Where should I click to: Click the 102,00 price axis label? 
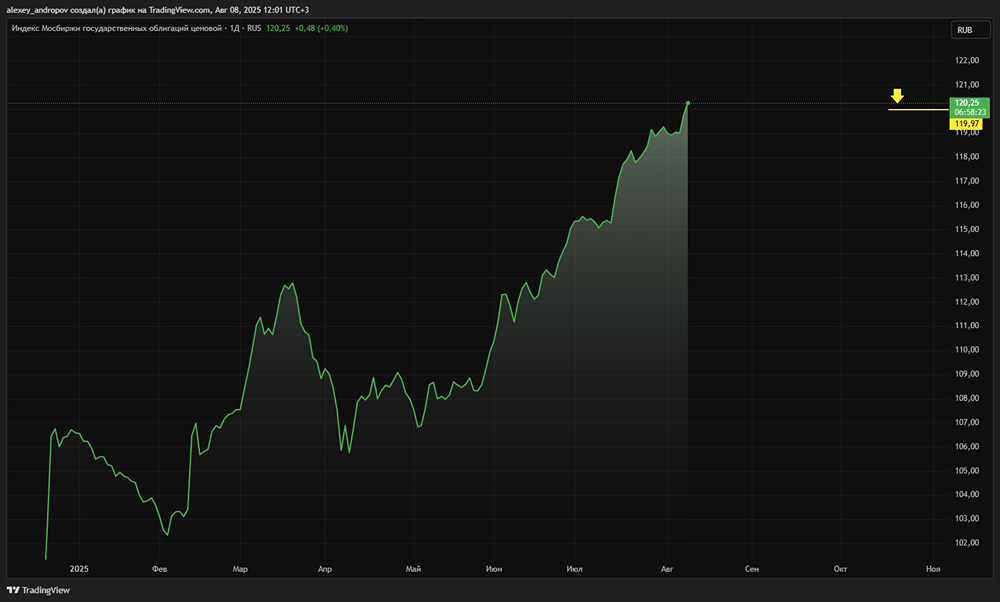(967, 543)
